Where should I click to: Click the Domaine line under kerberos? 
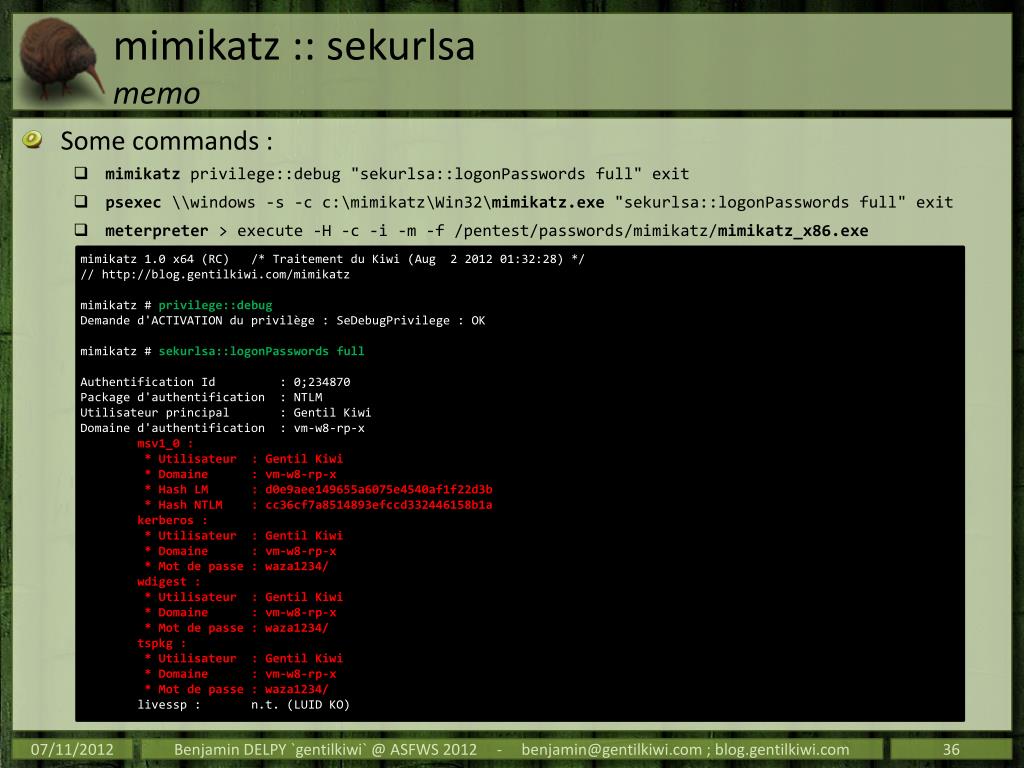pyautogui.click(x=240, y=551)
